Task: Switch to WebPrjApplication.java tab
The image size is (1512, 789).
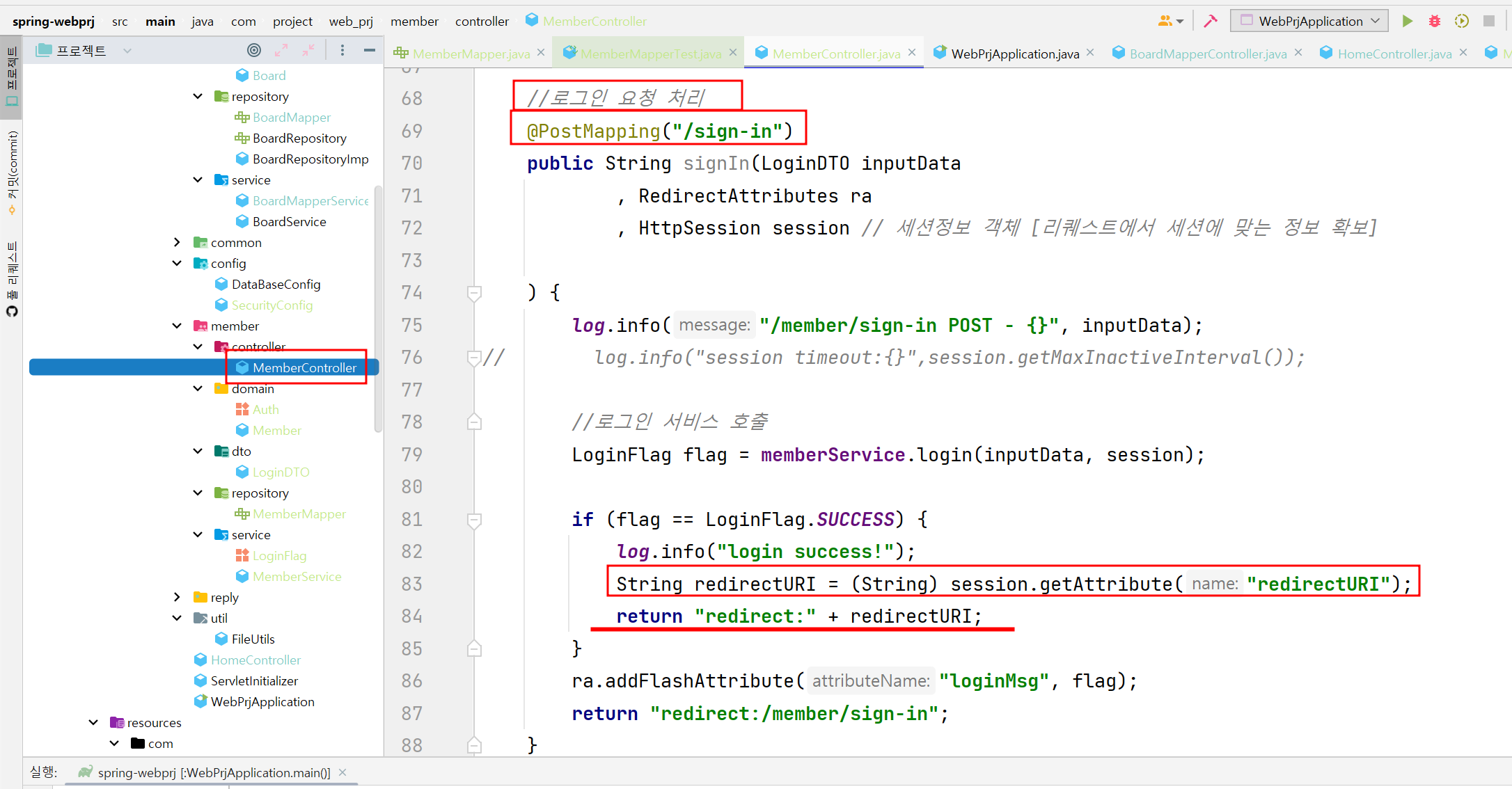Action: point(1014,54)
